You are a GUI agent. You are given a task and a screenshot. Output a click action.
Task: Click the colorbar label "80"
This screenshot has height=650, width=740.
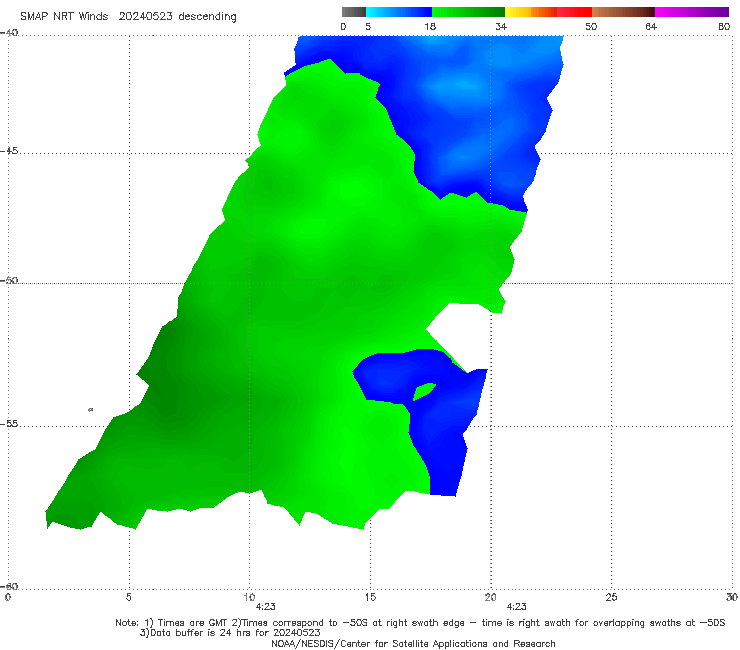(x=724, y=26)
